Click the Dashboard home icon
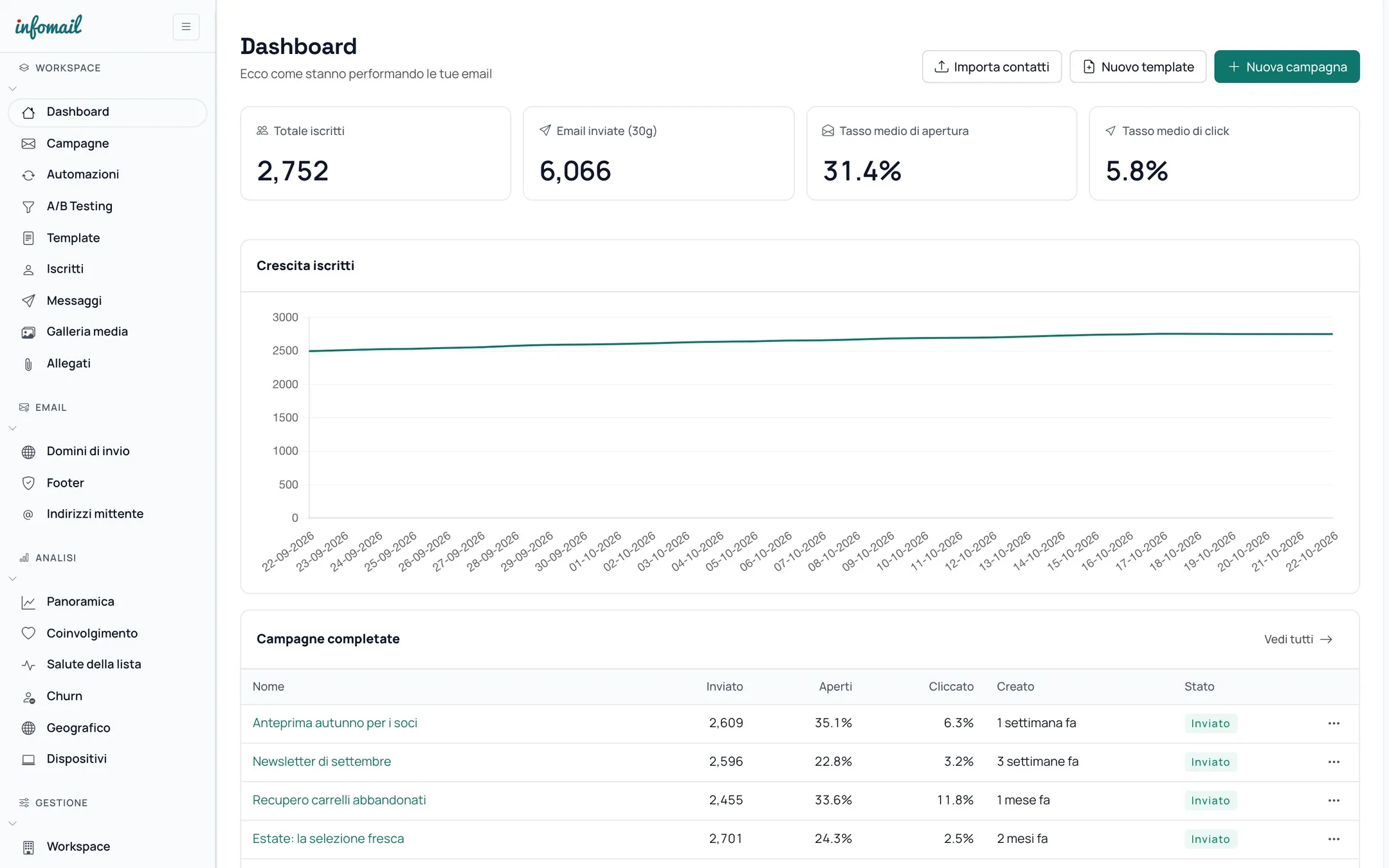Screen dimensions: 1389x868 tap(28, 113)
